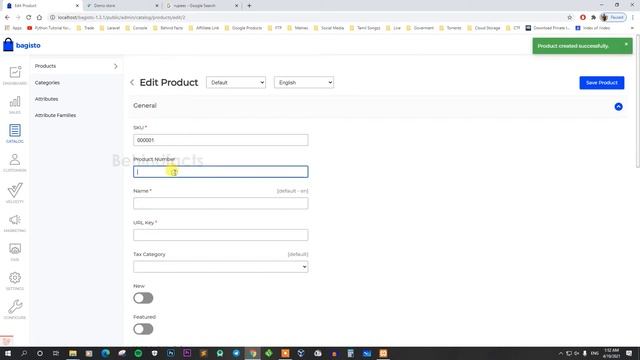Open Photoshop from the taskbar
640x360 pixels.
(x=171, y=353)
